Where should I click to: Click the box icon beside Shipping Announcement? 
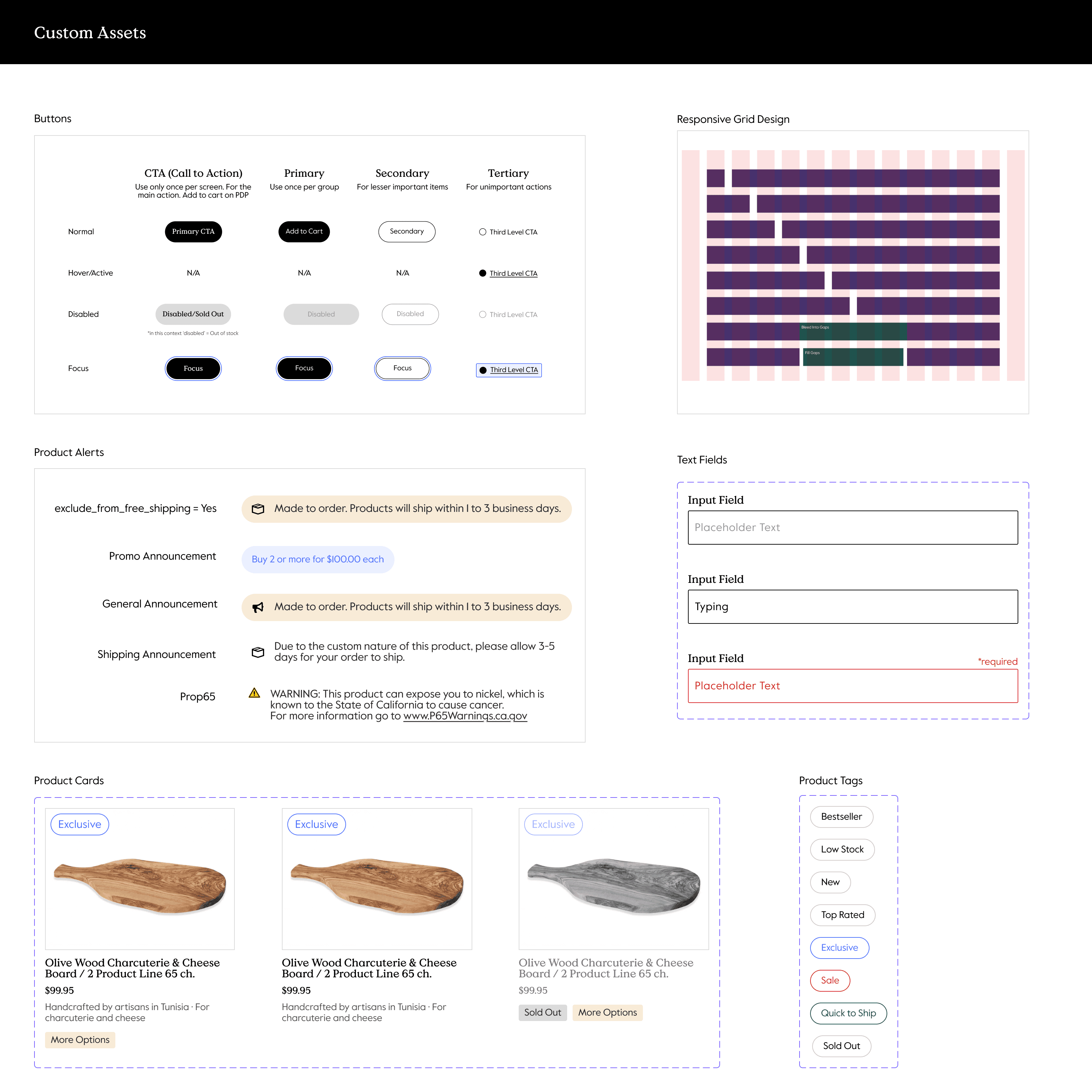coord(258,652)
